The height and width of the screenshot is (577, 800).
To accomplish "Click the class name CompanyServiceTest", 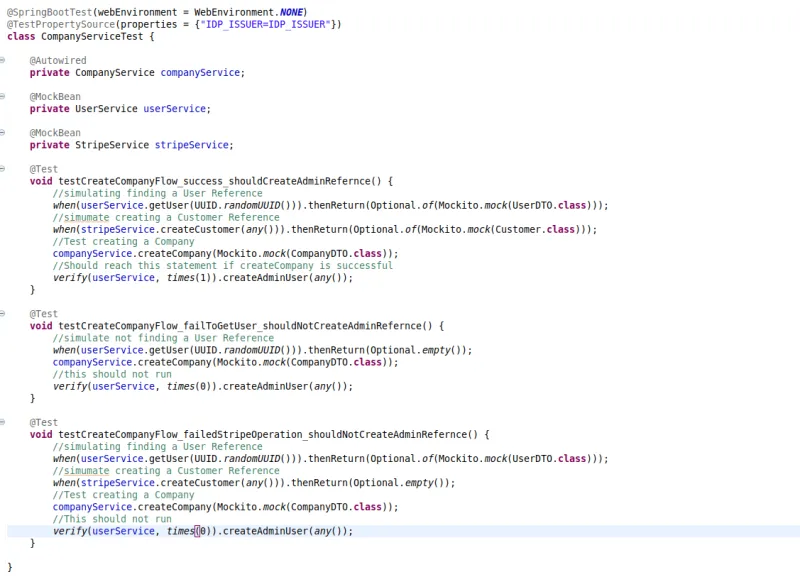I will [x=96, y=36].
